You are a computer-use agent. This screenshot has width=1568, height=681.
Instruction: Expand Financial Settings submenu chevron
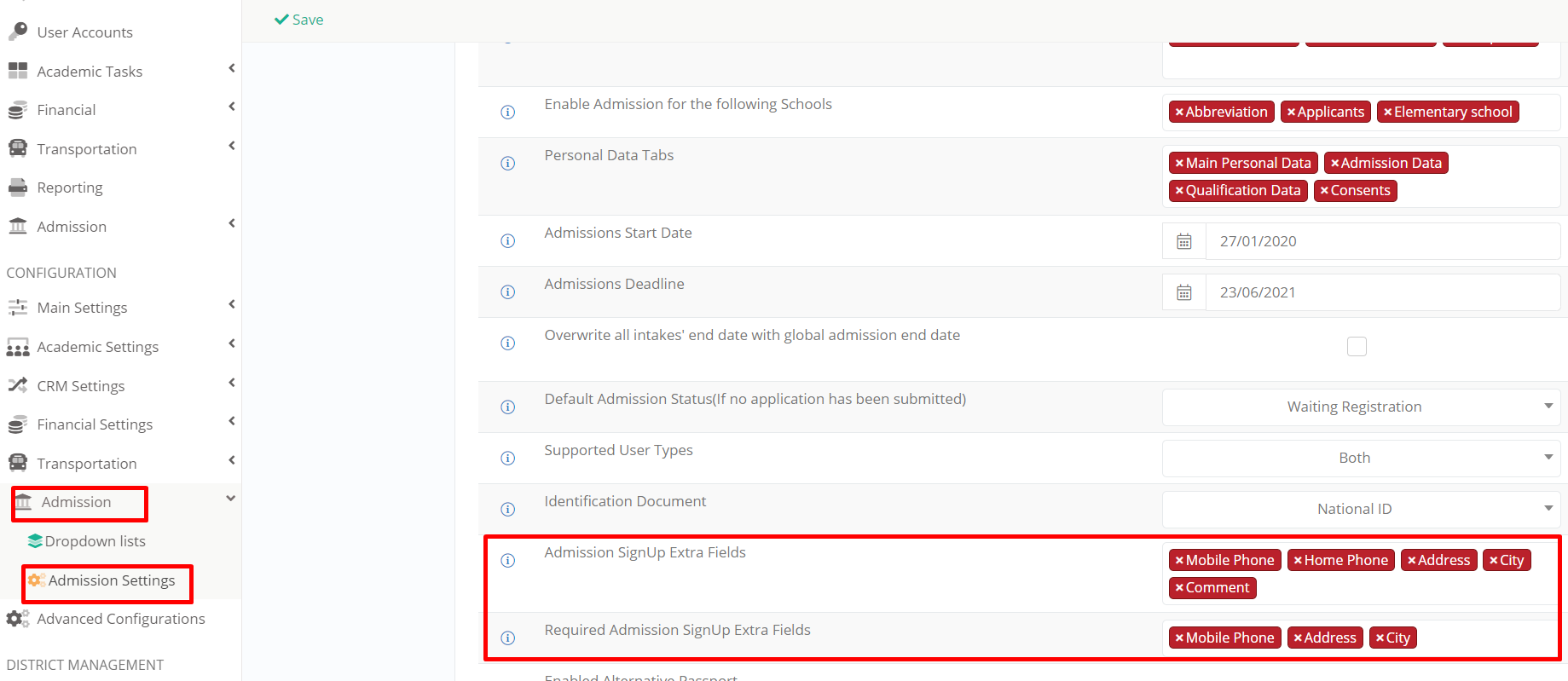tap(231, 421)
